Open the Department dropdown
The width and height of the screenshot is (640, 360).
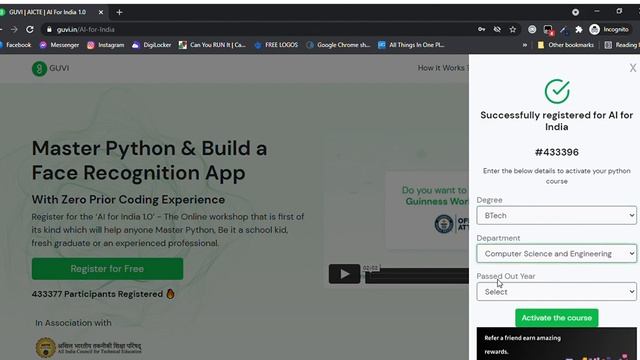556,253
